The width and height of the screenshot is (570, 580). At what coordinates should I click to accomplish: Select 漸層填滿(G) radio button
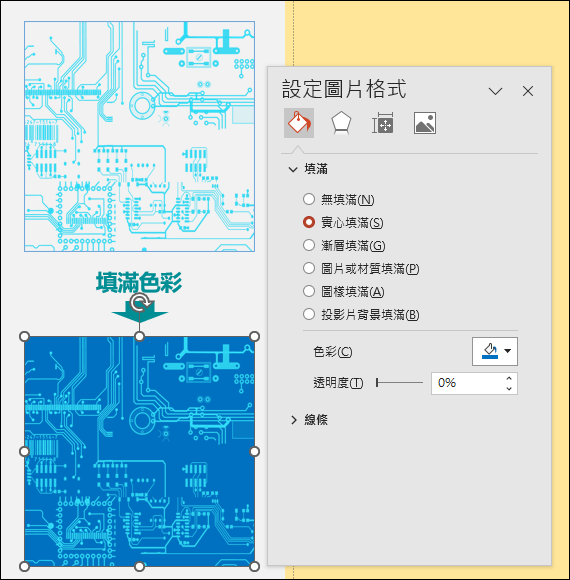click(309, 245)
